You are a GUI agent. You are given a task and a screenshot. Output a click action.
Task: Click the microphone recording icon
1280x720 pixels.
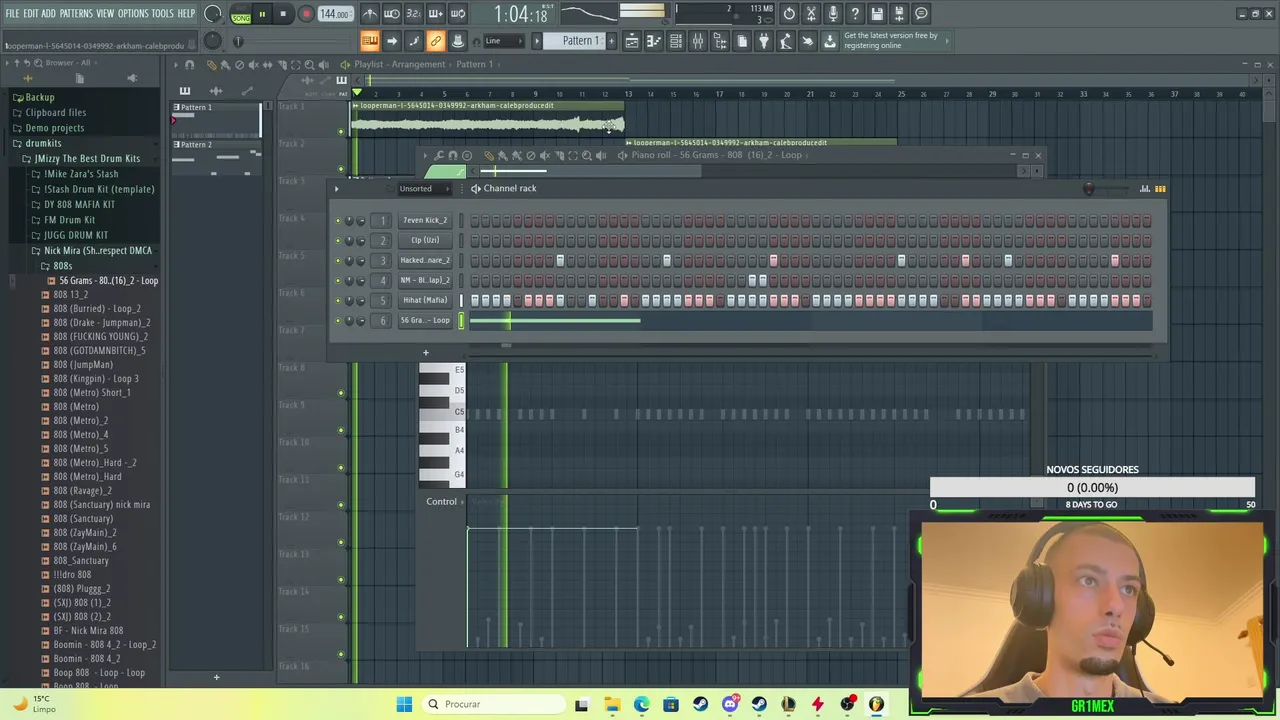point(833,14)
